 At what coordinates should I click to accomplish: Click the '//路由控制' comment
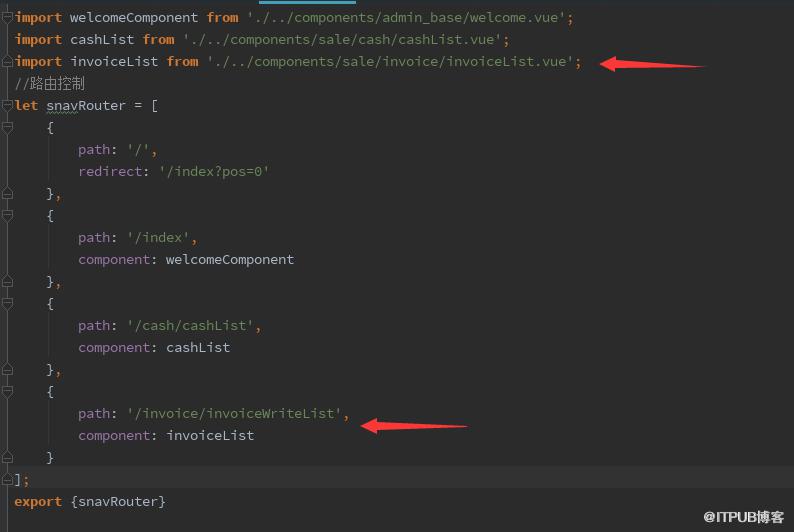(50, 84)
